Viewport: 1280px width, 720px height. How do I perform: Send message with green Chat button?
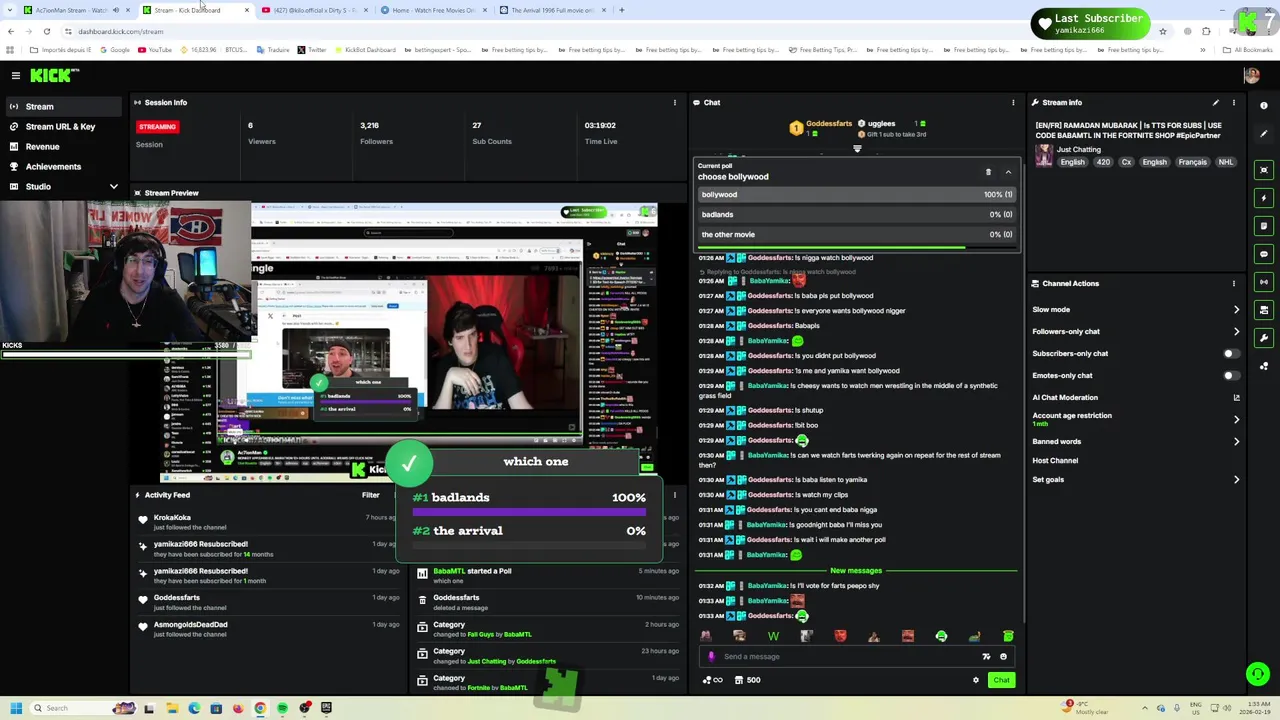tap(1001, 680)
